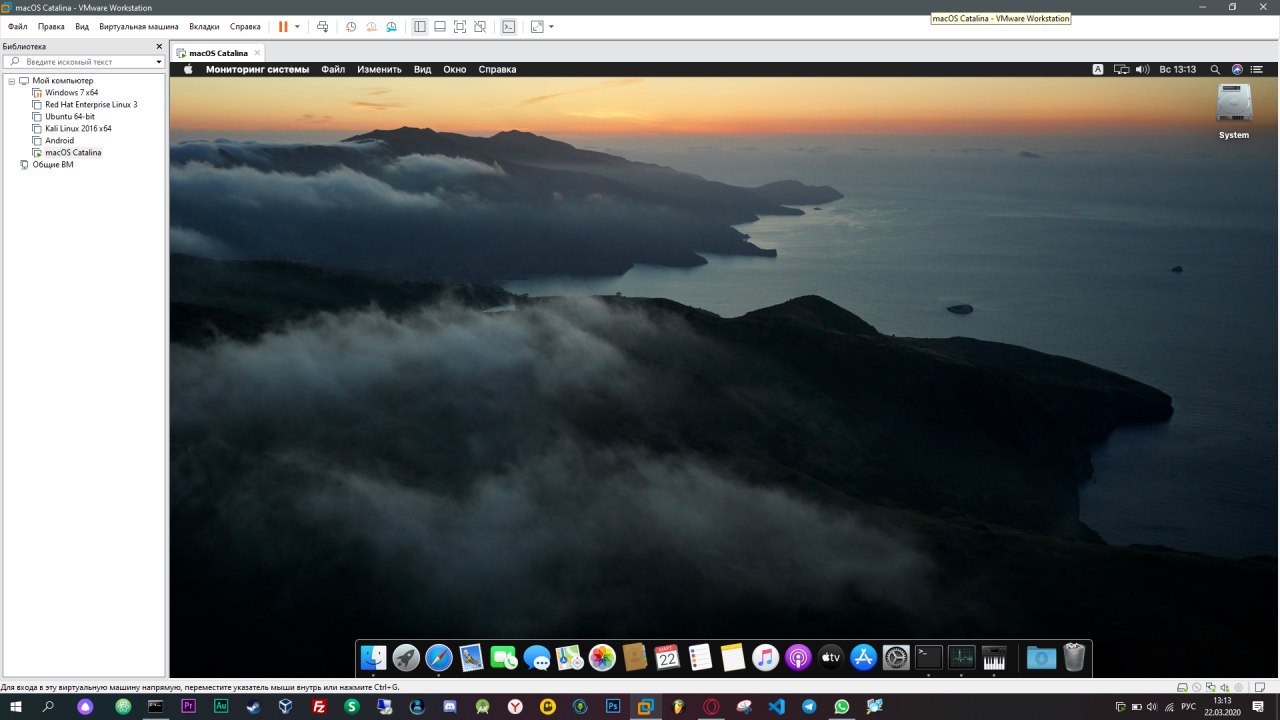
Task: Open Music from the Dock
Action: (x=765, y=657)
